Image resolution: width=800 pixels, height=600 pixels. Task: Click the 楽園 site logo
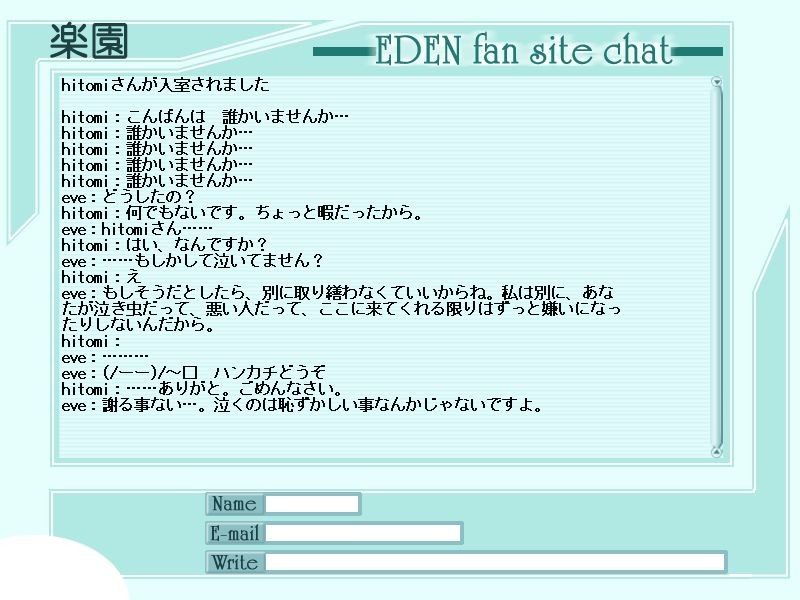pyautogui.click(x=89, y=42)
